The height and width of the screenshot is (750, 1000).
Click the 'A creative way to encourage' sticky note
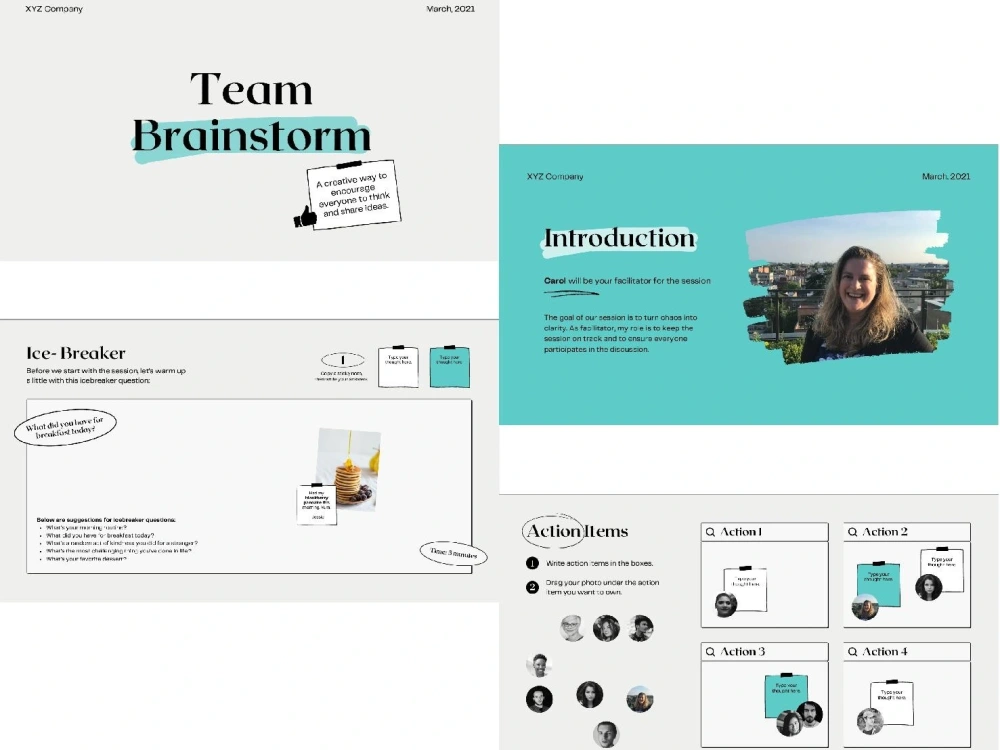(354, 195)
